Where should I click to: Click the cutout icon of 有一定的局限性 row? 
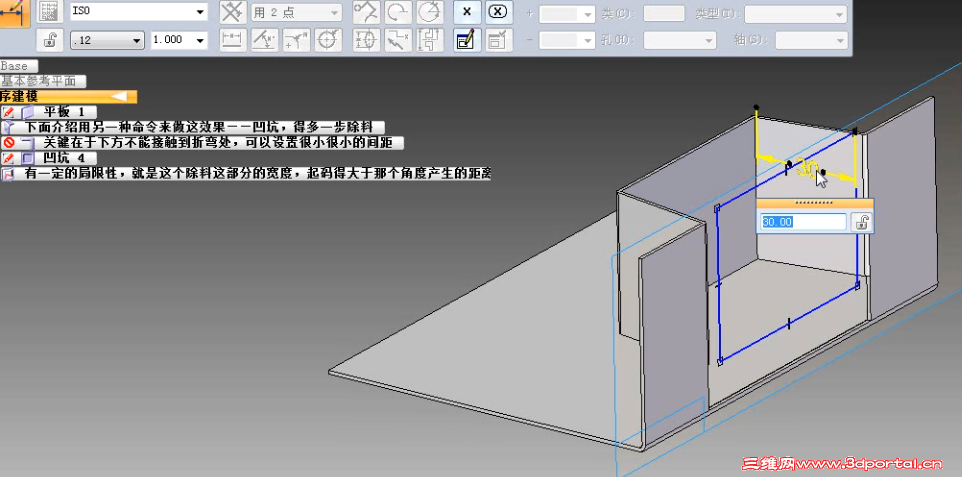click(8, 174)
